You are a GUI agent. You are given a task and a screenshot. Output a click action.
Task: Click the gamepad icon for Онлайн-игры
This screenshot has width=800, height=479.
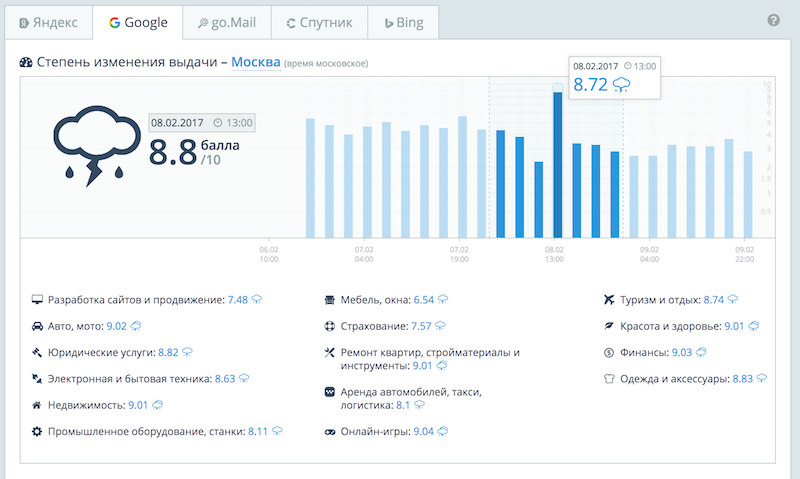pyautogui.click(x=329, y=432)
